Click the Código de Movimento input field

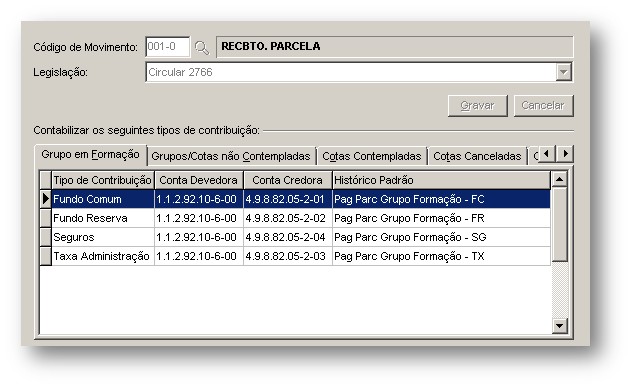(167, 47)
